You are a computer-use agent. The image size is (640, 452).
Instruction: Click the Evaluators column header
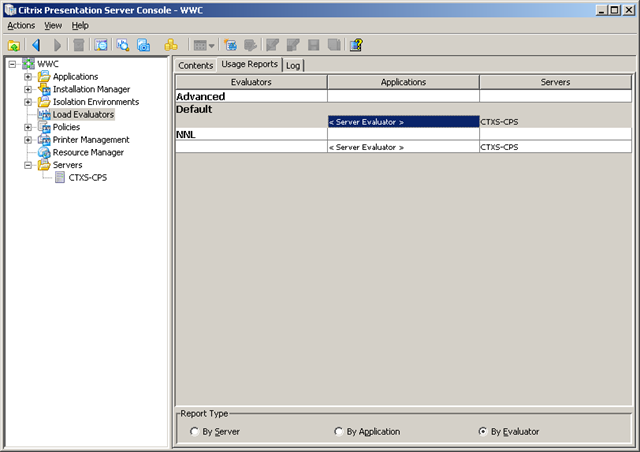251,82
